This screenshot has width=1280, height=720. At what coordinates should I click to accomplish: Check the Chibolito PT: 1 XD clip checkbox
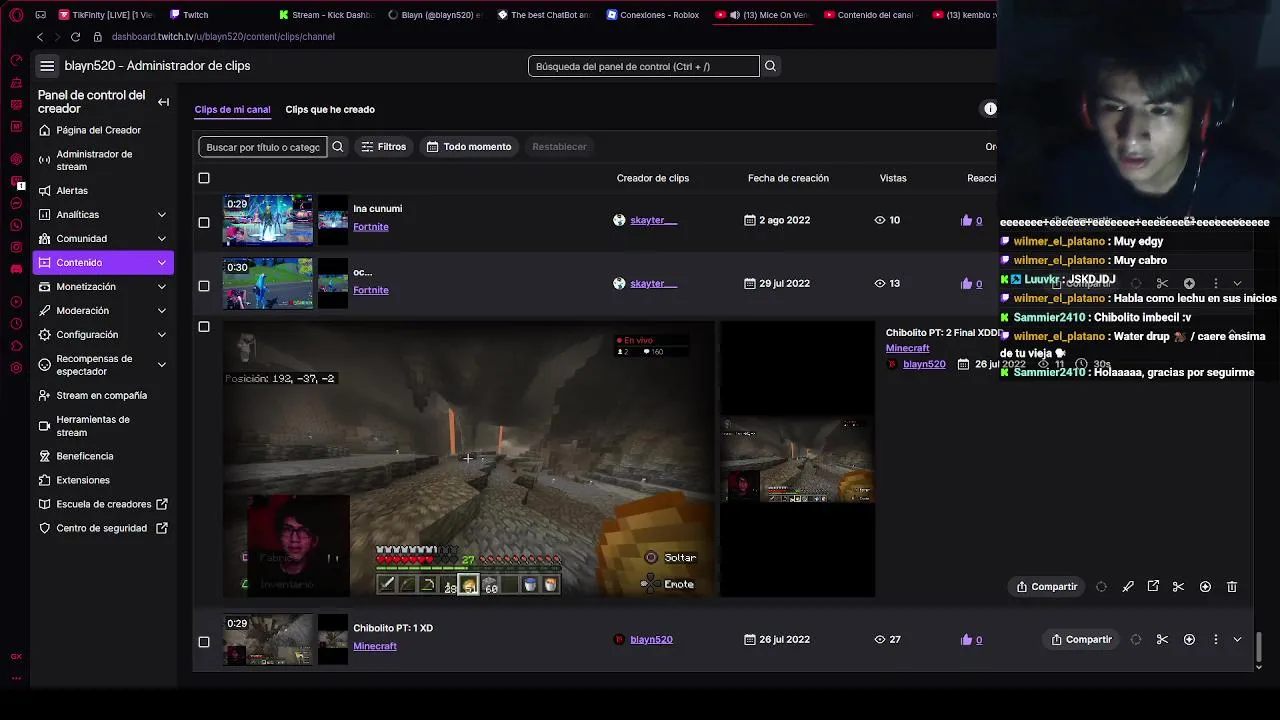coord(204,642)
